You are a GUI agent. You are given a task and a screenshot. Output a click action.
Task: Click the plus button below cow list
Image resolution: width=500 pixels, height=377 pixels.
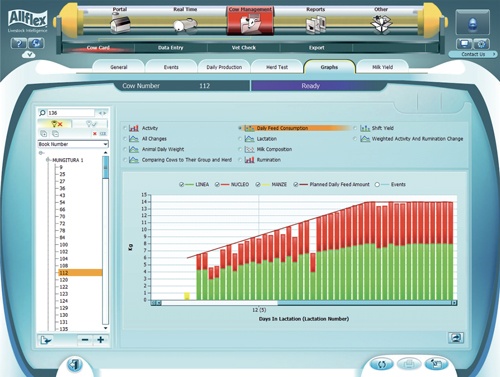click(x=101, y=340)
